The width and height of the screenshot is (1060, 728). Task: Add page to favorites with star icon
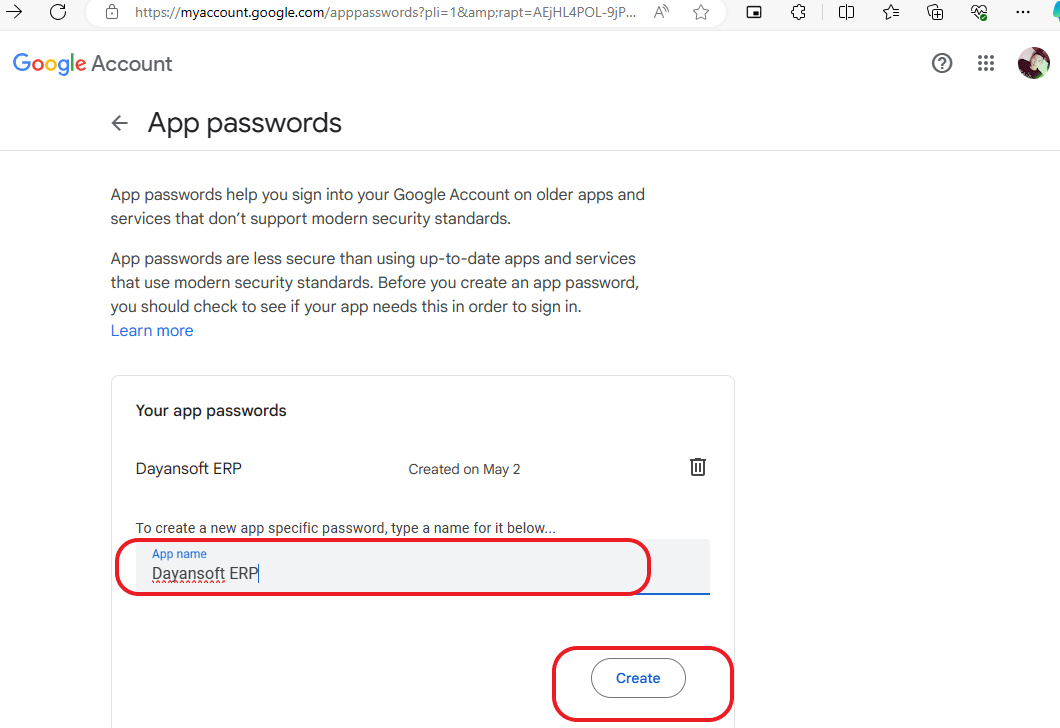pos(701,11)
